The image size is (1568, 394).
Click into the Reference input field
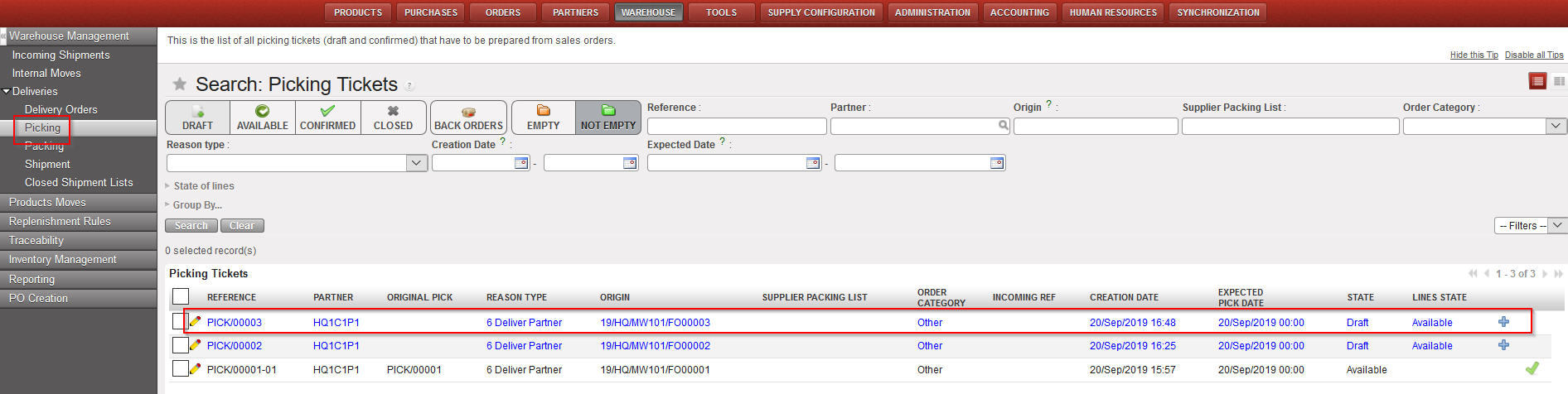736,126
